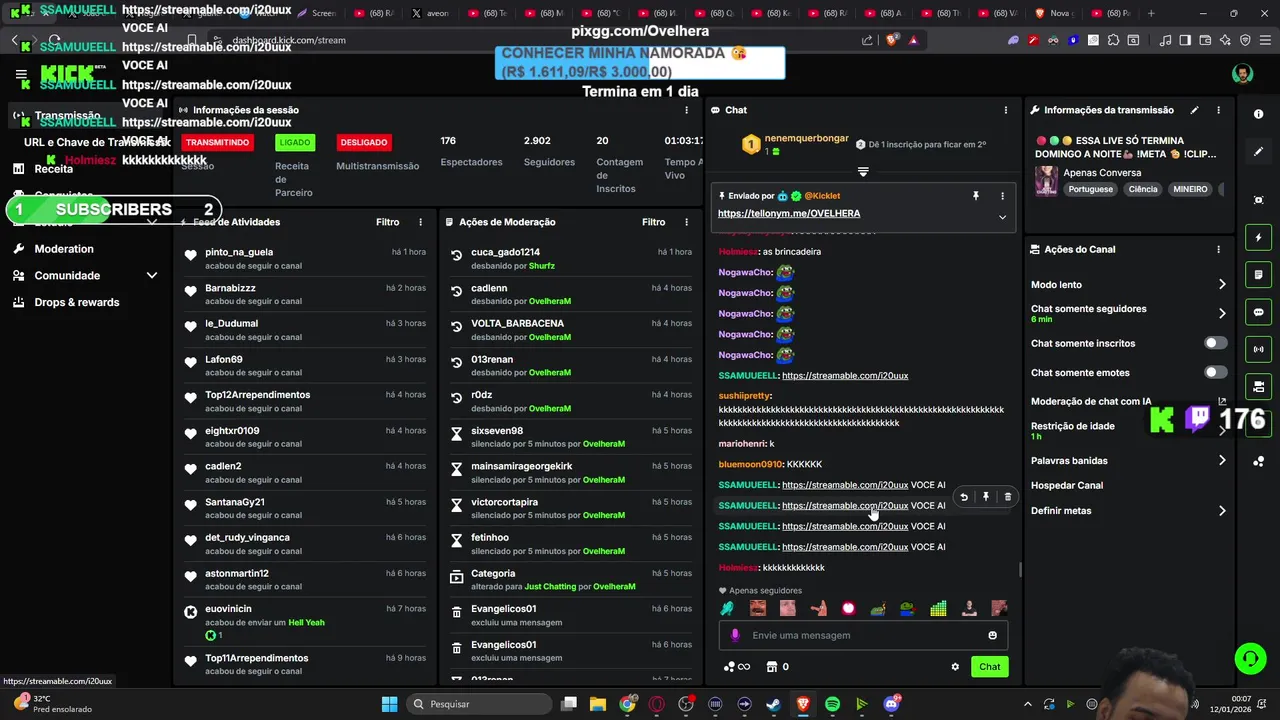The image size is (1280, 720).
Task: Toggle Chat somente emotes switch
Action: click(x=1215, y=372)
